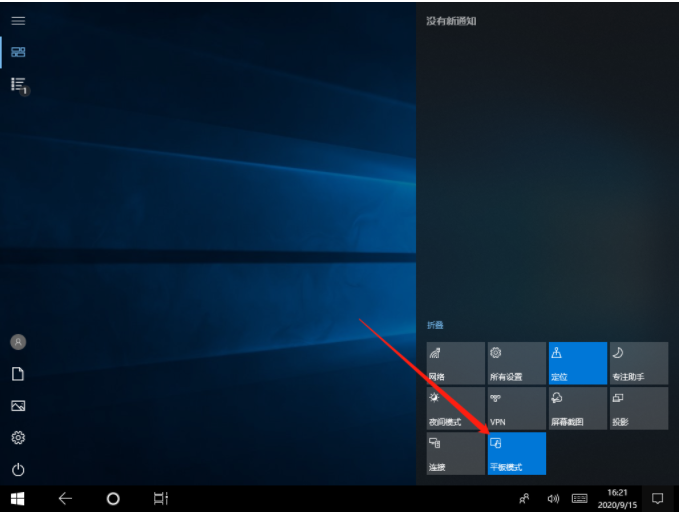
Task: Open the VPN quick action tile
Action: (x=517, y=408)
